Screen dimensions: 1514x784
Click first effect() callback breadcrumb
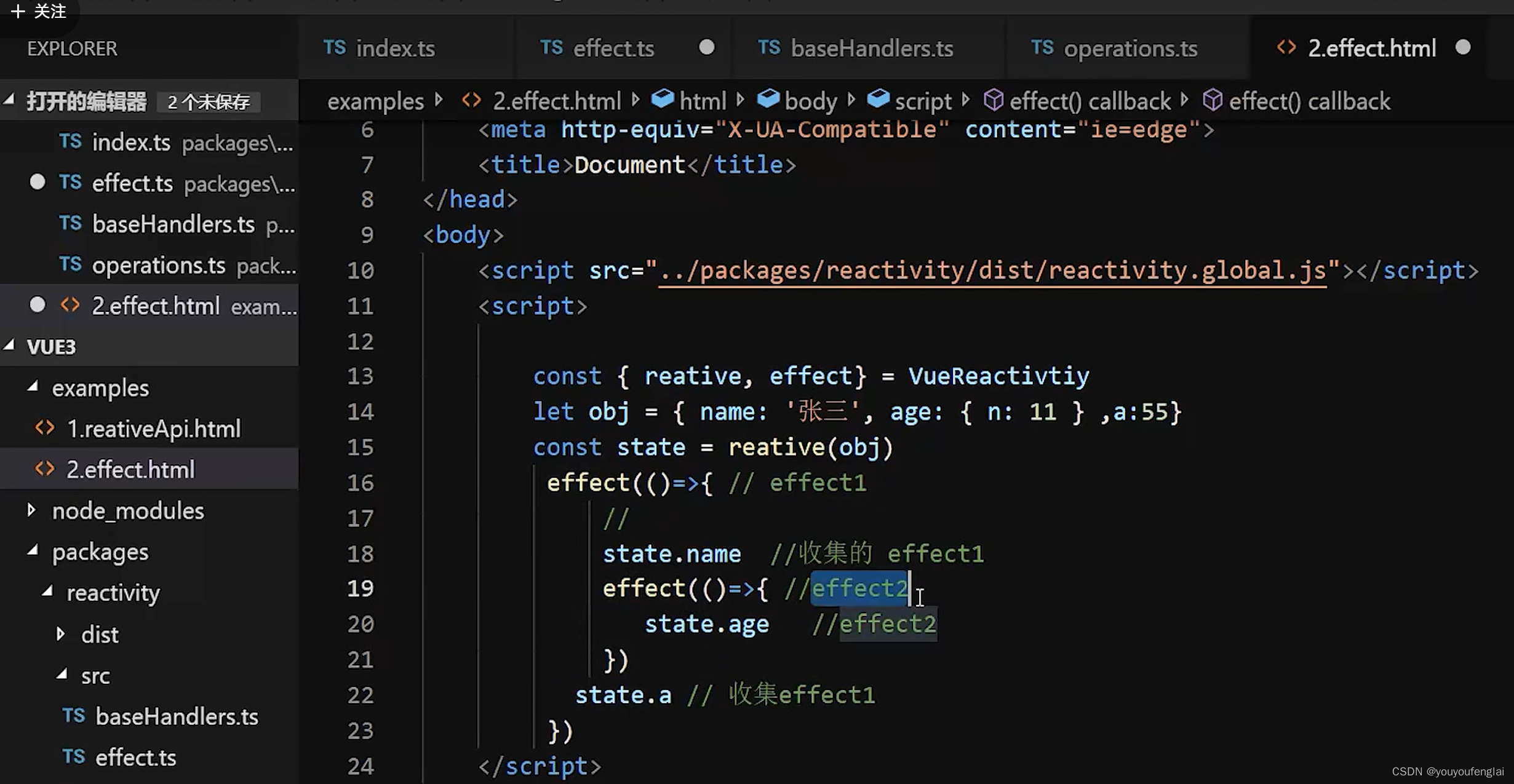point(1090,101)
